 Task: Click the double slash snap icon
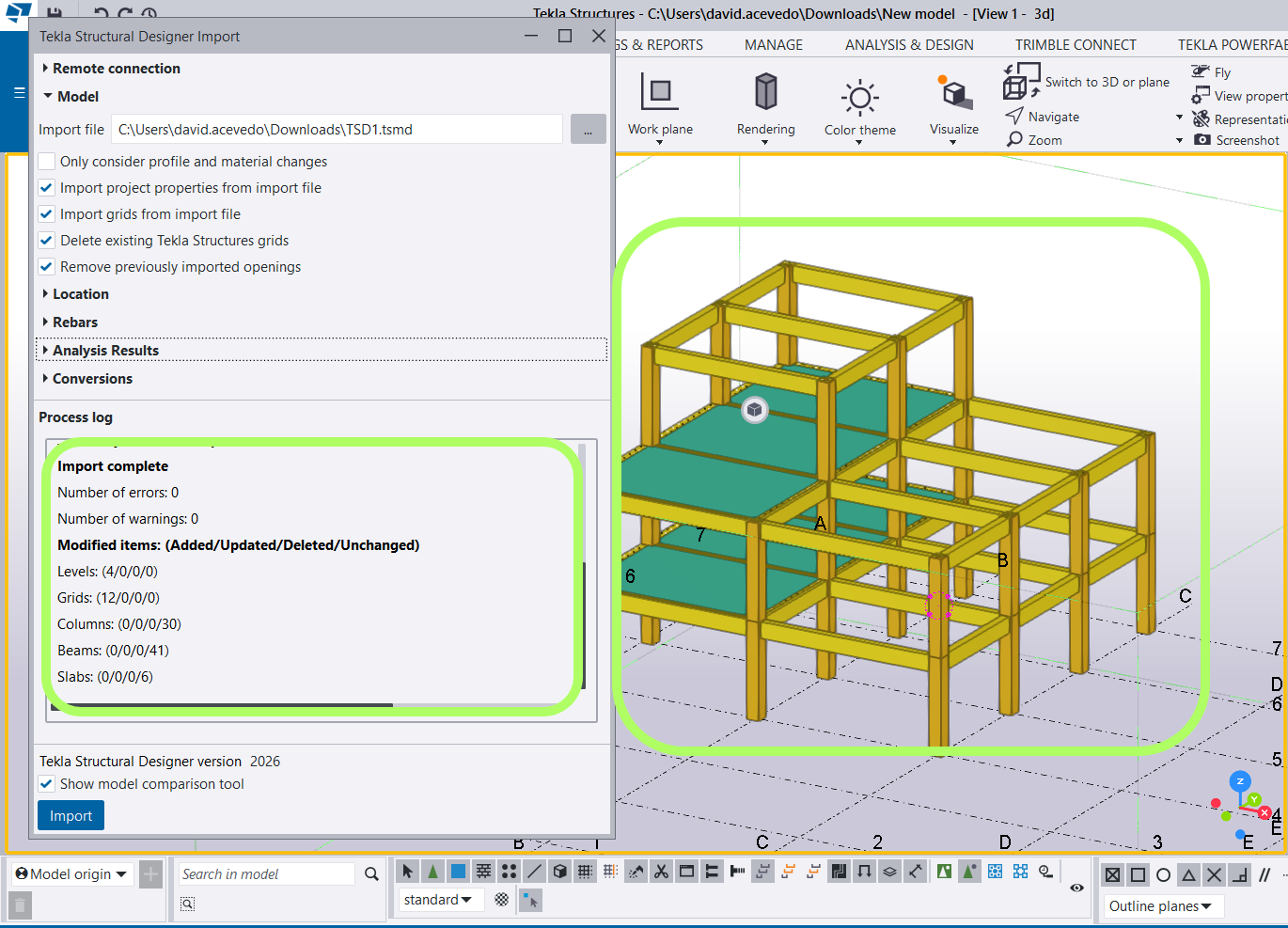coord(1264,875)
